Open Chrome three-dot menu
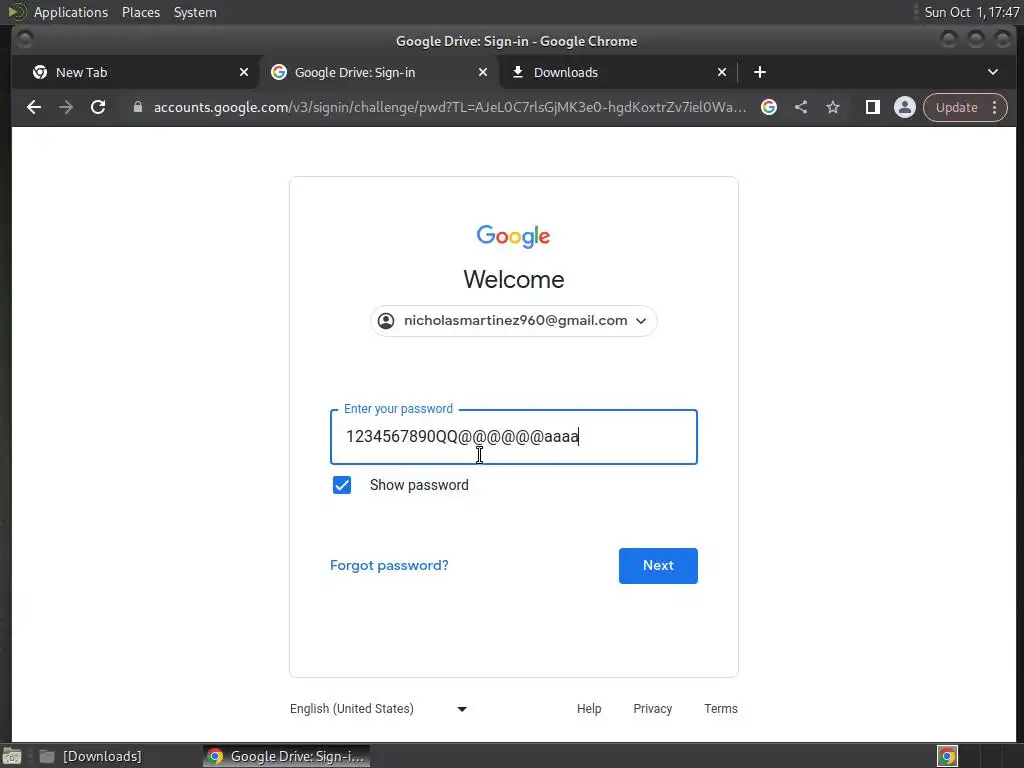This screenshot has height=768, width=1024. pyautogui.click(x=995, y=107)
